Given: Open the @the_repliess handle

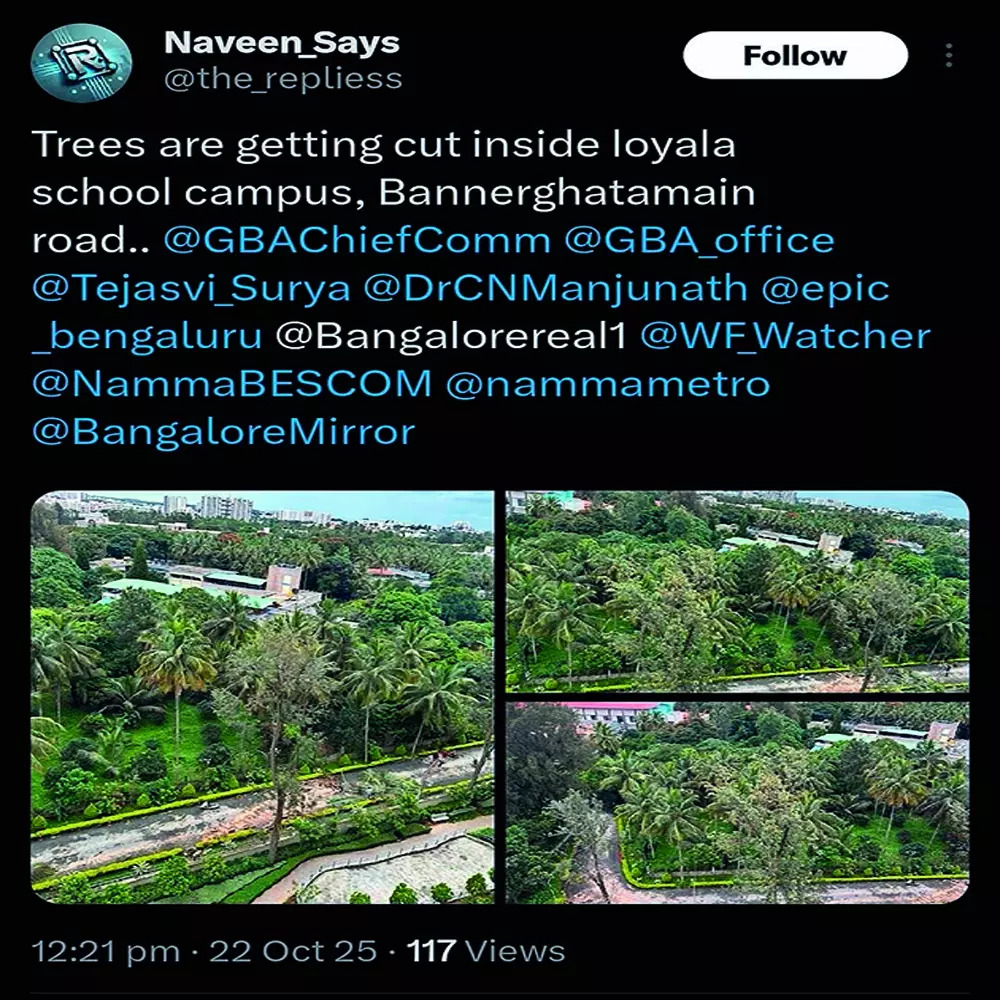Looking at the screenshot, I should 283,79.
